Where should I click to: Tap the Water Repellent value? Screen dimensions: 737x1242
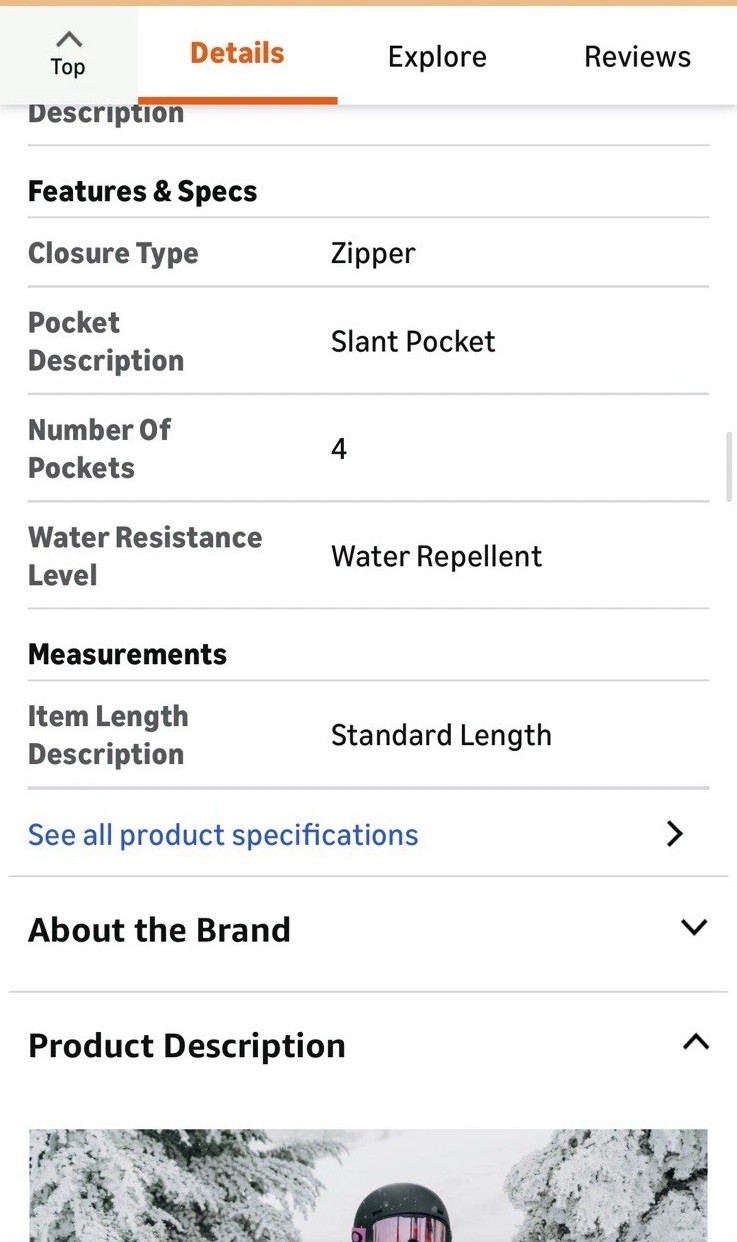tap(436, 557)
